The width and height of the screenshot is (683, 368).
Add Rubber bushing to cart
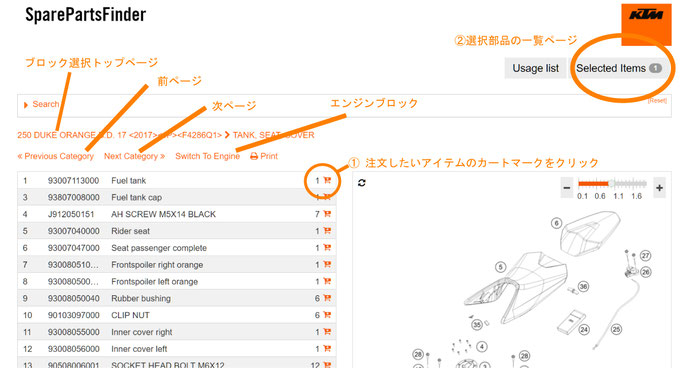pos(327,298)
